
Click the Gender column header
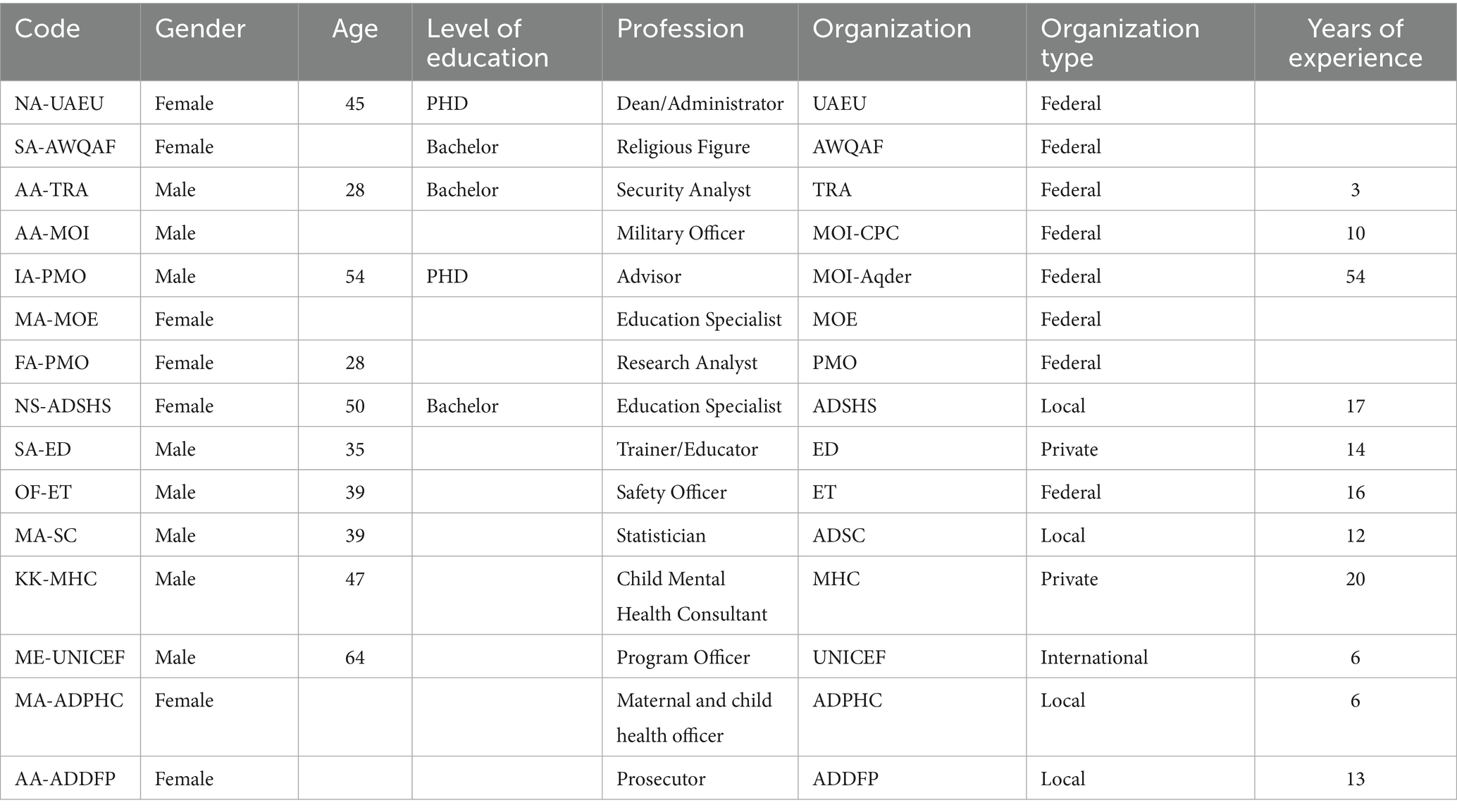coord(200,29)
